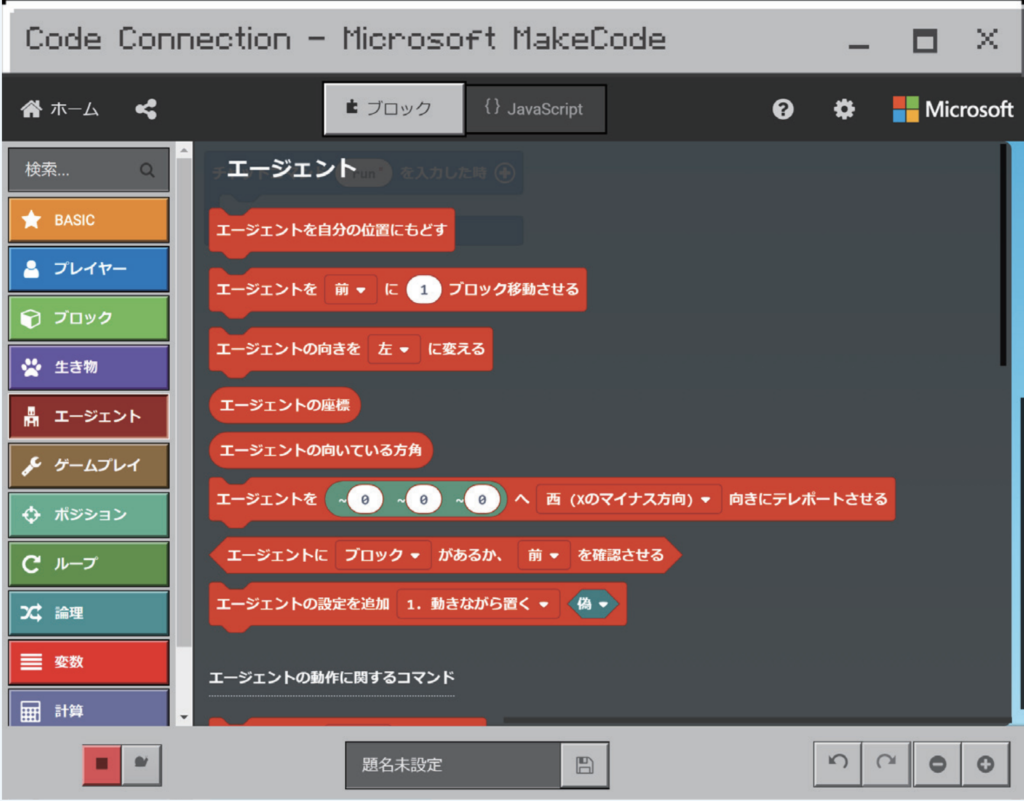Expand the 西 (Xのマイナス方向) facing dropdown
1024x801 pixels.
(628, 498)
